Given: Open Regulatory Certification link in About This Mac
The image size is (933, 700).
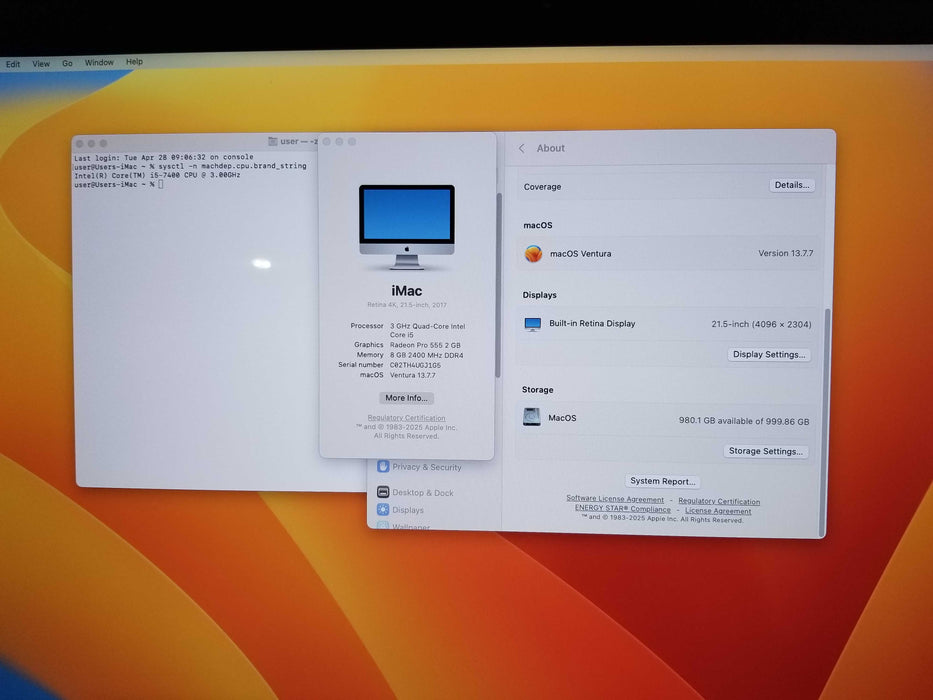Looking at the screenshot, I should (x=406, y=418).
